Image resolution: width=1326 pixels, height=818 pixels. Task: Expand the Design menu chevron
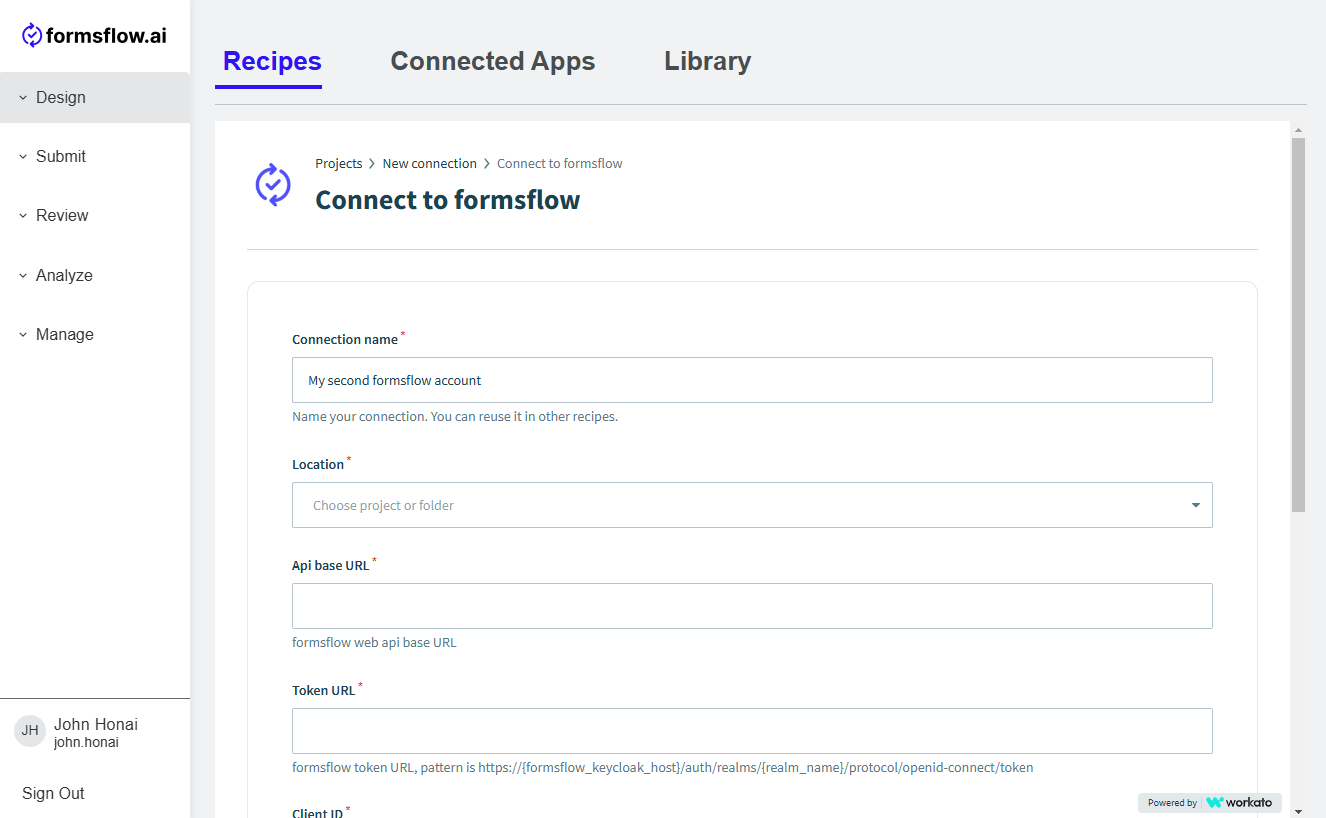pos(23,98)
